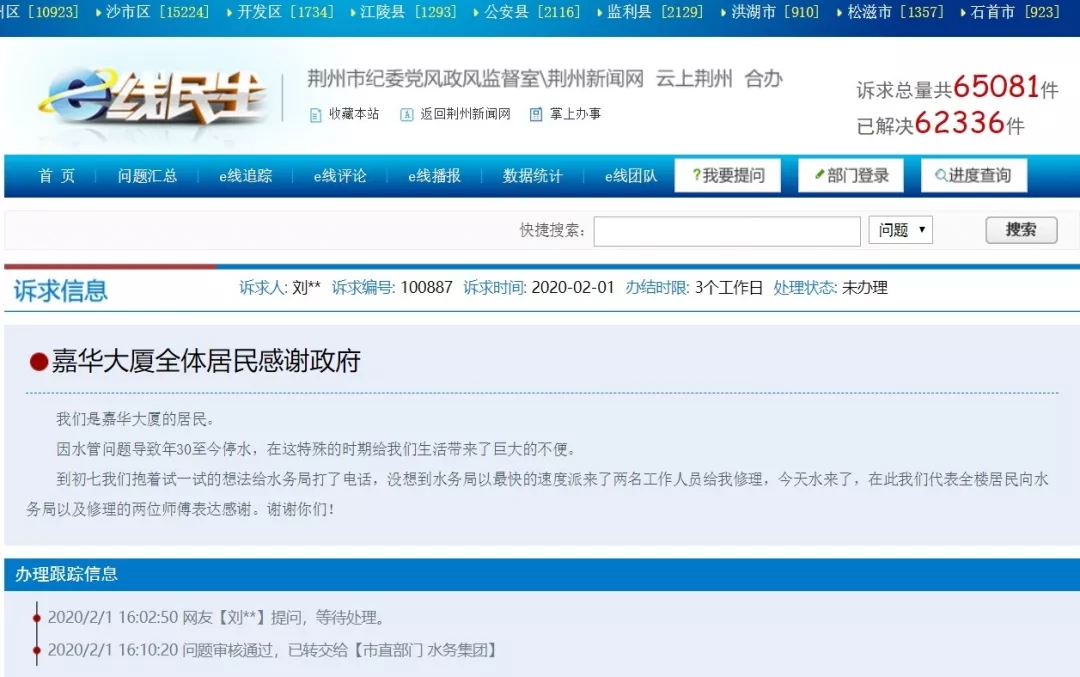Open the e线评论 section

[340, 176]
